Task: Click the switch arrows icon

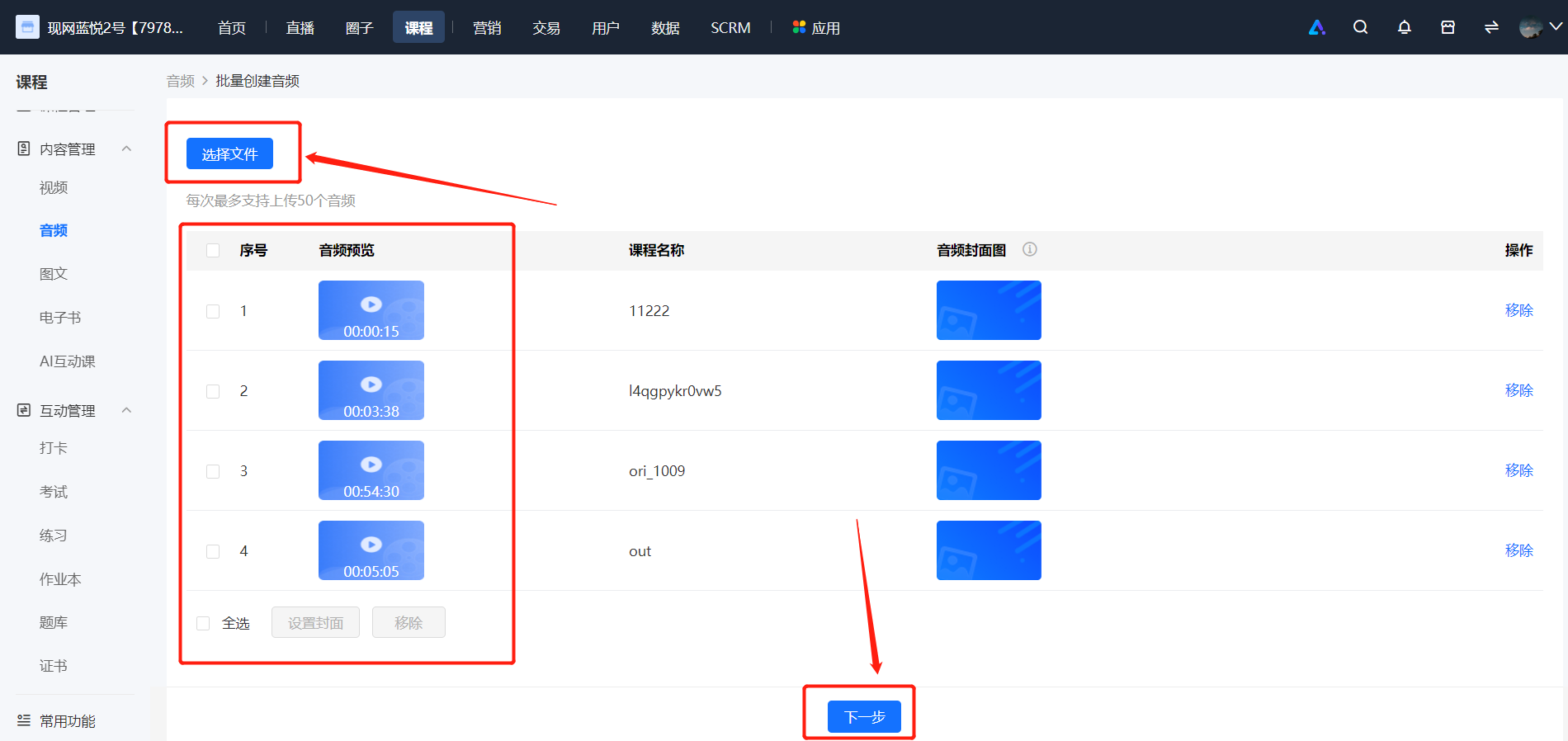Action: tap(1491, 27)
